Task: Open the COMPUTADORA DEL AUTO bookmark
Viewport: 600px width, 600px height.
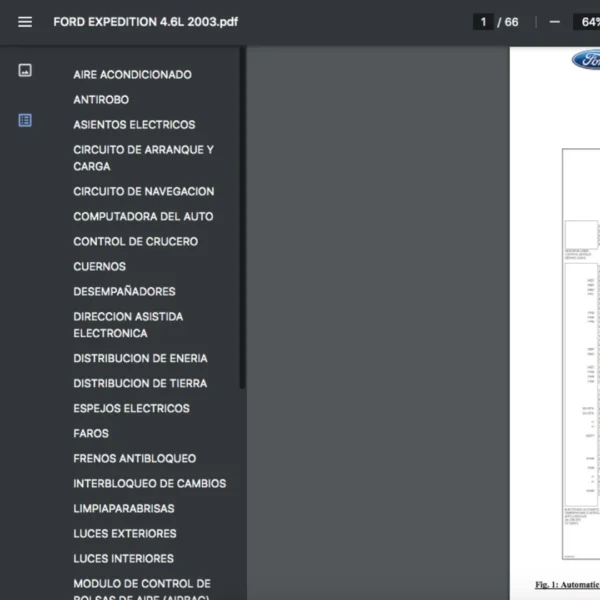Action: (x=143, y=216)
